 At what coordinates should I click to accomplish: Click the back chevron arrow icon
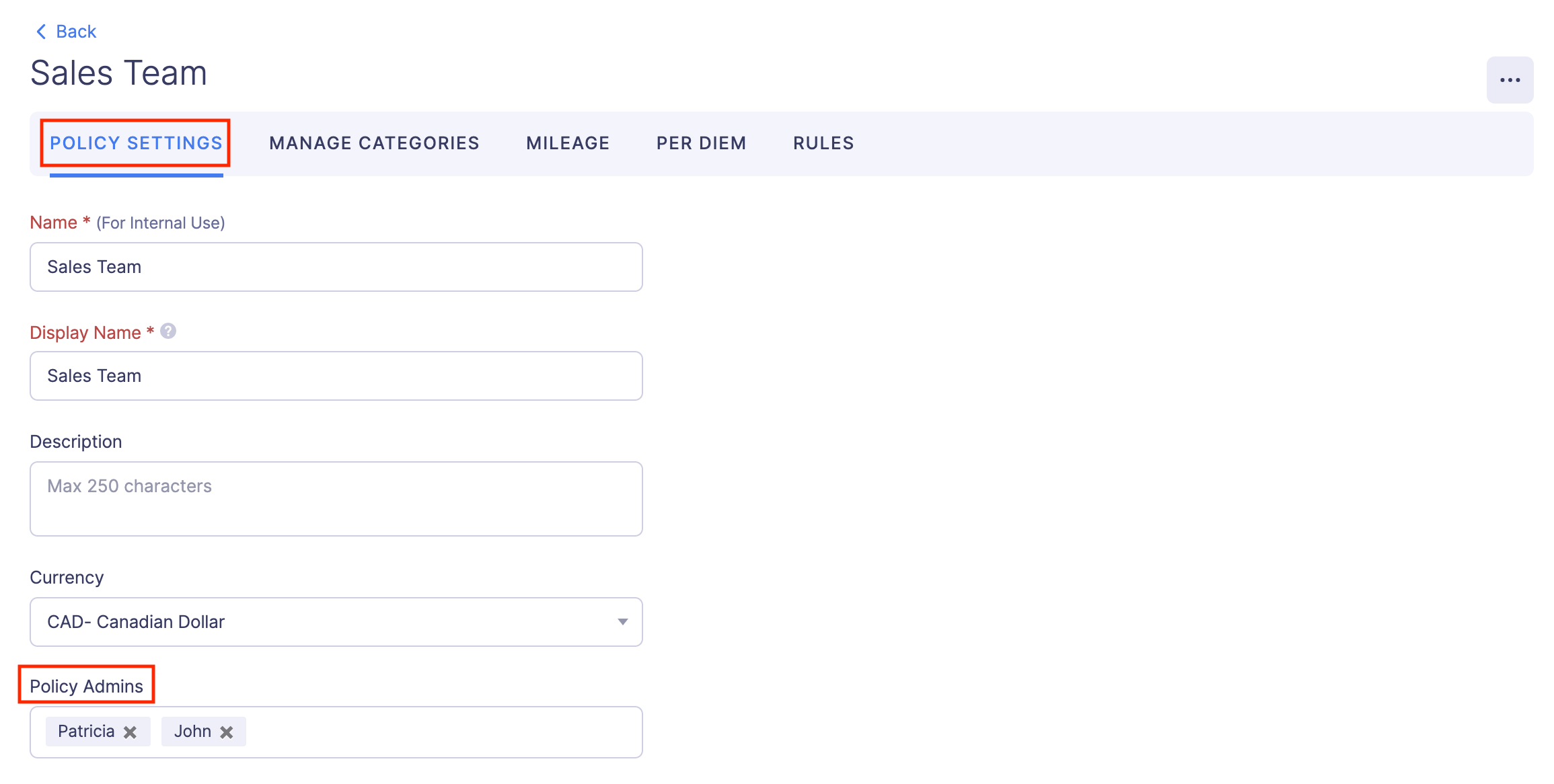pos(40,31)
